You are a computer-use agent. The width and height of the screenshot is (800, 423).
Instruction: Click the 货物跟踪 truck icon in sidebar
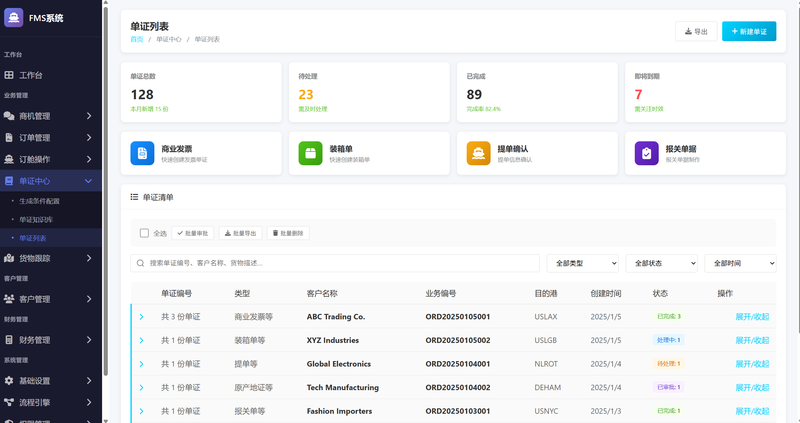pos(10,258)
